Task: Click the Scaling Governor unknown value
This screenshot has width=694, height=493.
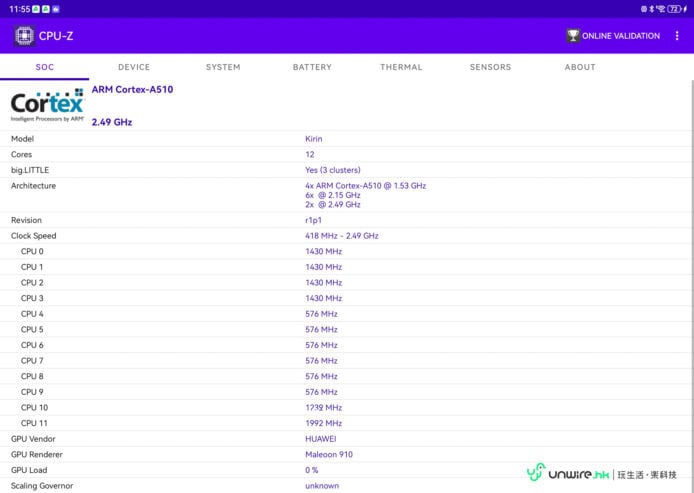Action: click(322, 486)
